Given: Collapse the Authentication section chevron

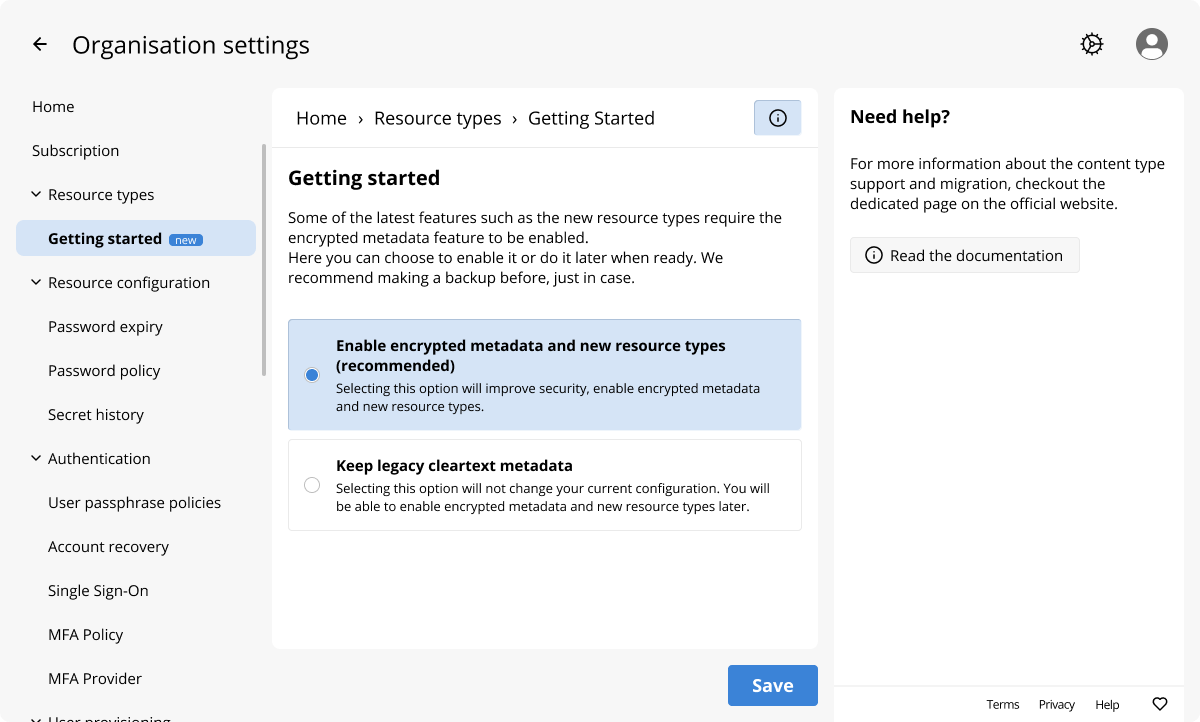Looking at the screenshot, I should point(36,459).
